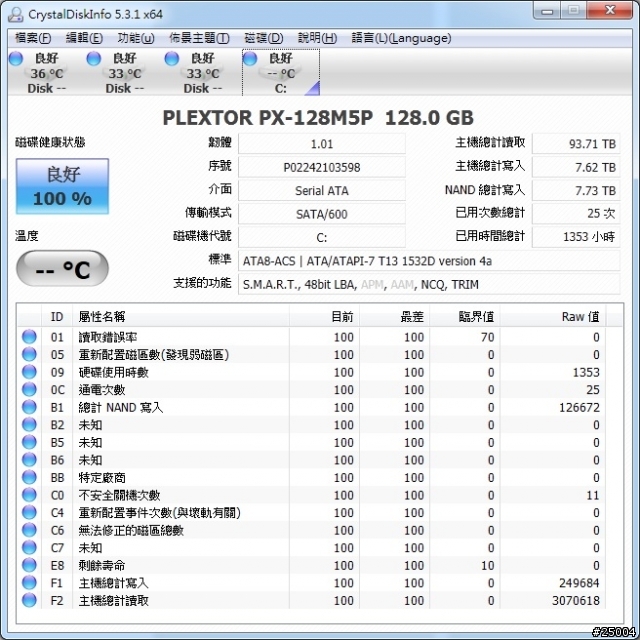The height and width of the screenshot is (640, 640).
Task: Open the 磁碟(D) menu
Action: (x=264, y=38)
